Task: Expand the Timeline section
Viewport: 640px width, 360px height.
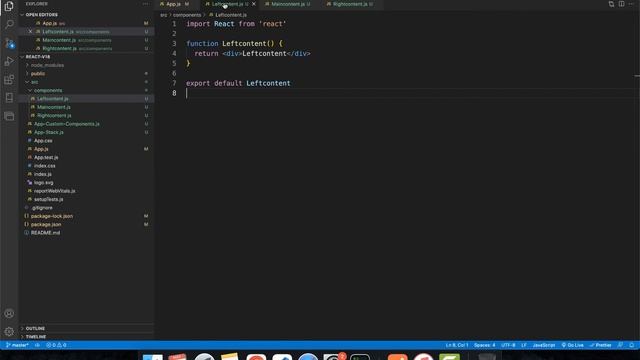Action: 36,337
